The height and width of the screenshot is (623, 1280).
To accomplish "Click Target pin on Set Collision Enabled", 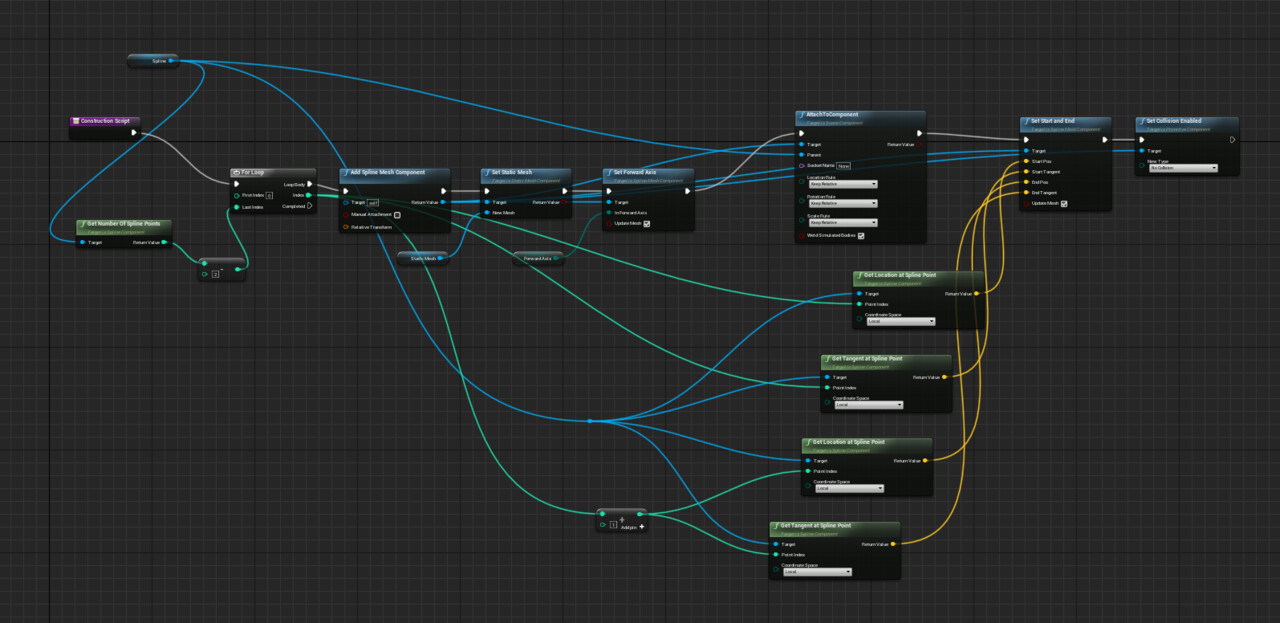I will pyautogui.click(x=1141, y=151).
